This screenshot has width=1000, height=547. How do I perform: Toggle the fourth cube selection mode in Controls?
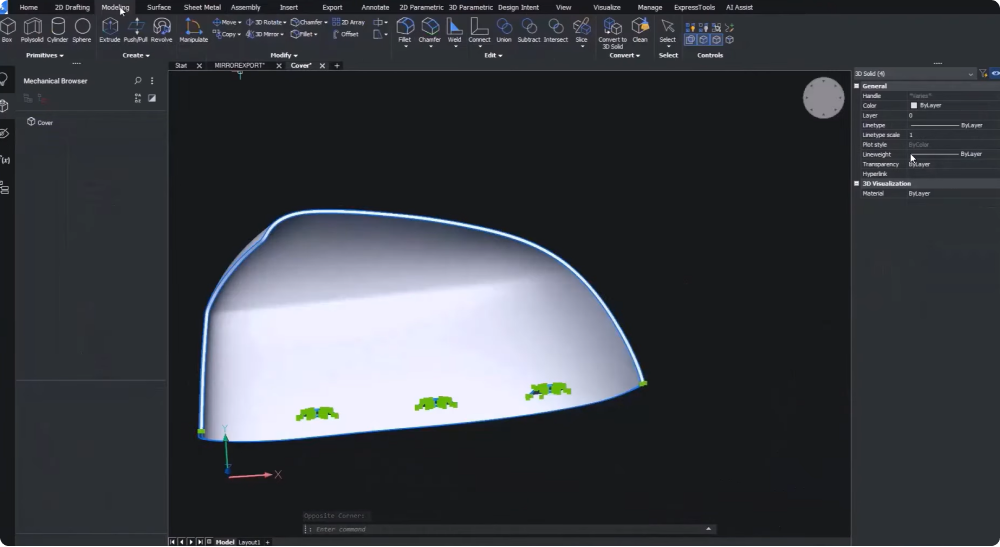click(x=730, y=40)
